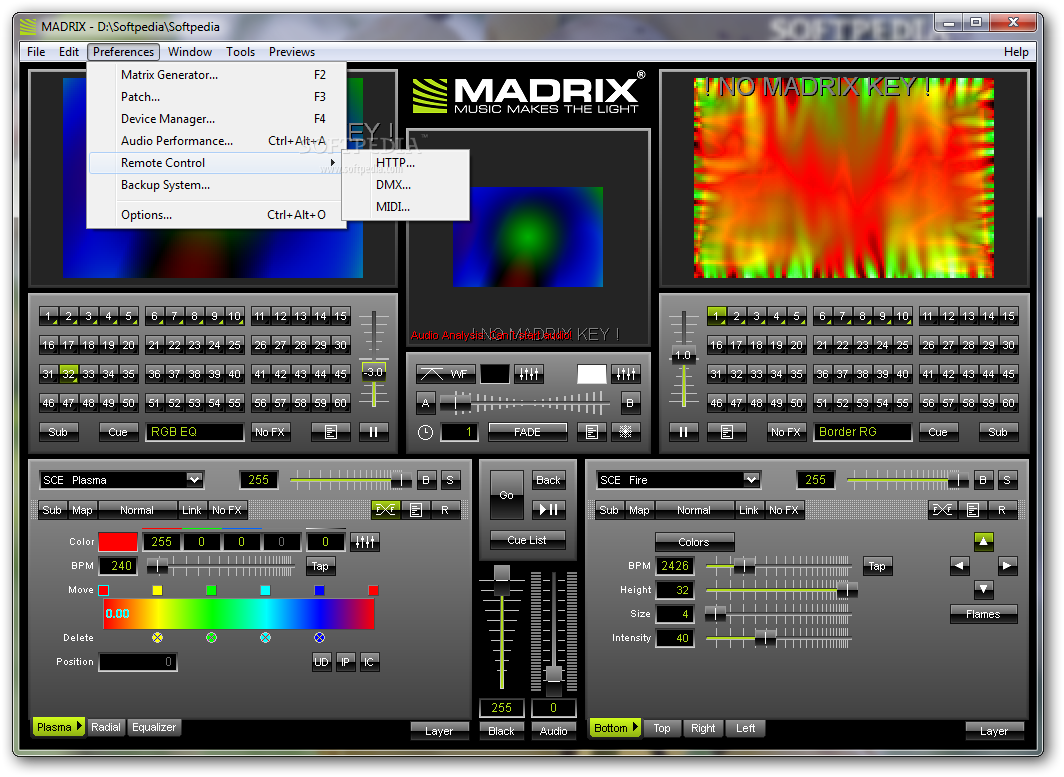1064x777 pixels.
Task: Click the Go button
Action: [506, 495]
